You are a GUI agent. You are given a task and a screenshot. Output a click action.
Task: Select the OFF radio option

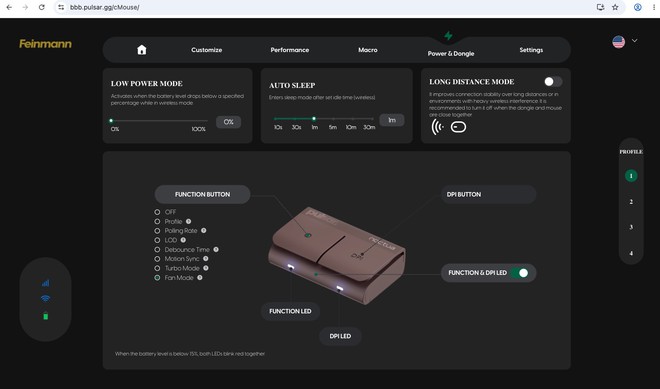point(157,212)
